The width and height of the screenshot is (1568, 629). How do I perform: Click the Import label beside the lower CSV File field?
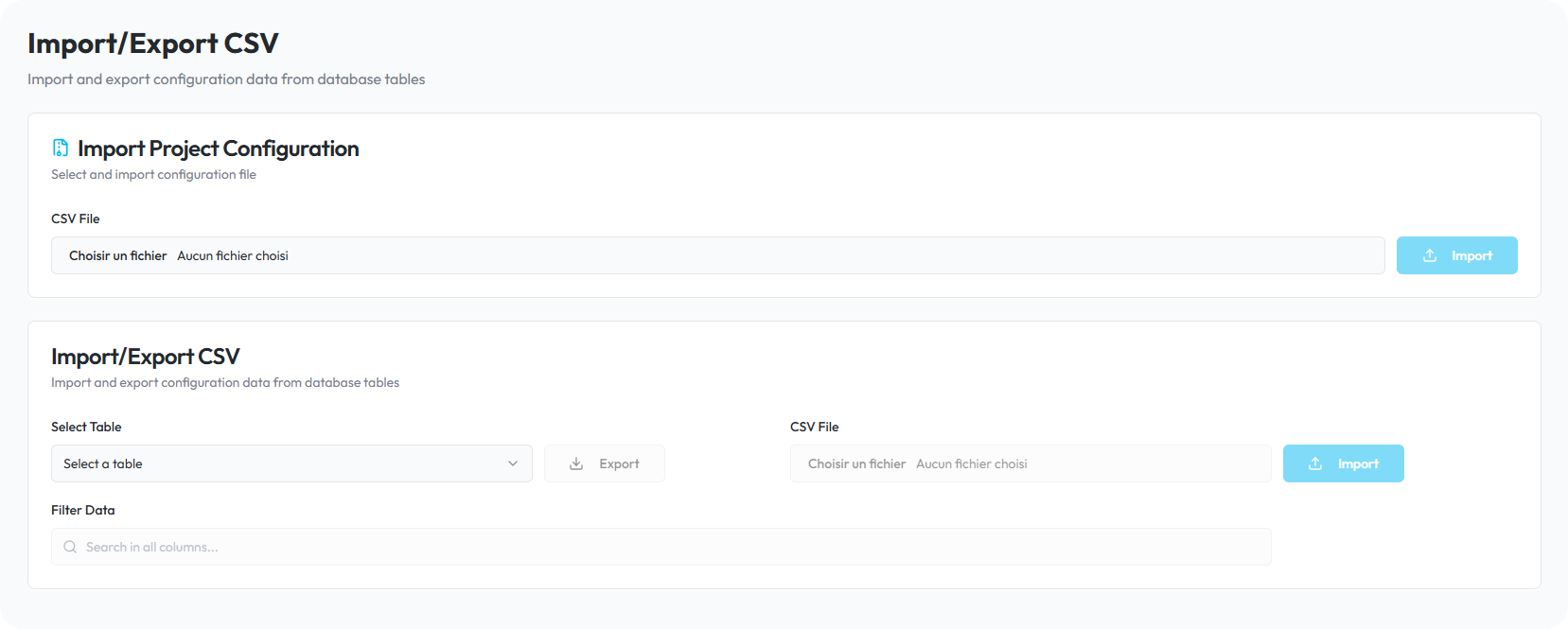[x=1358, y=463]
